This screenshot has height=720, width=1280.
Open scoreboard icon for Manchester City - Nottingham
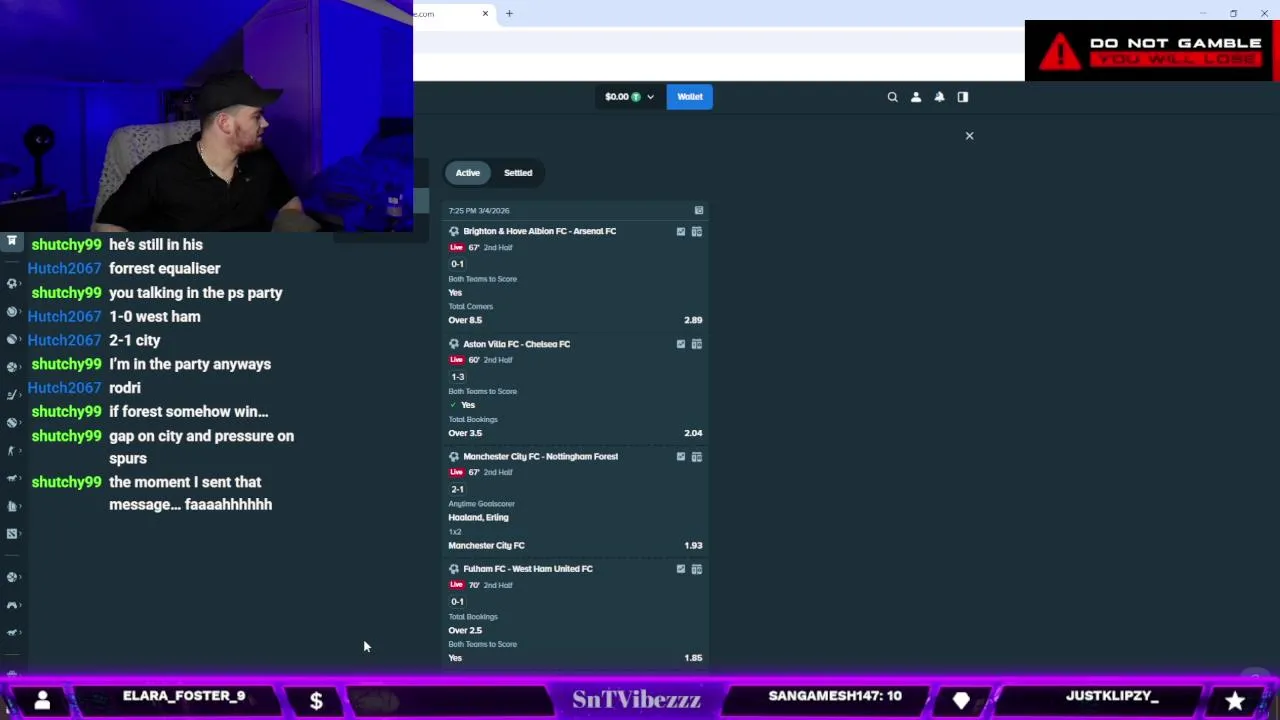697,457
